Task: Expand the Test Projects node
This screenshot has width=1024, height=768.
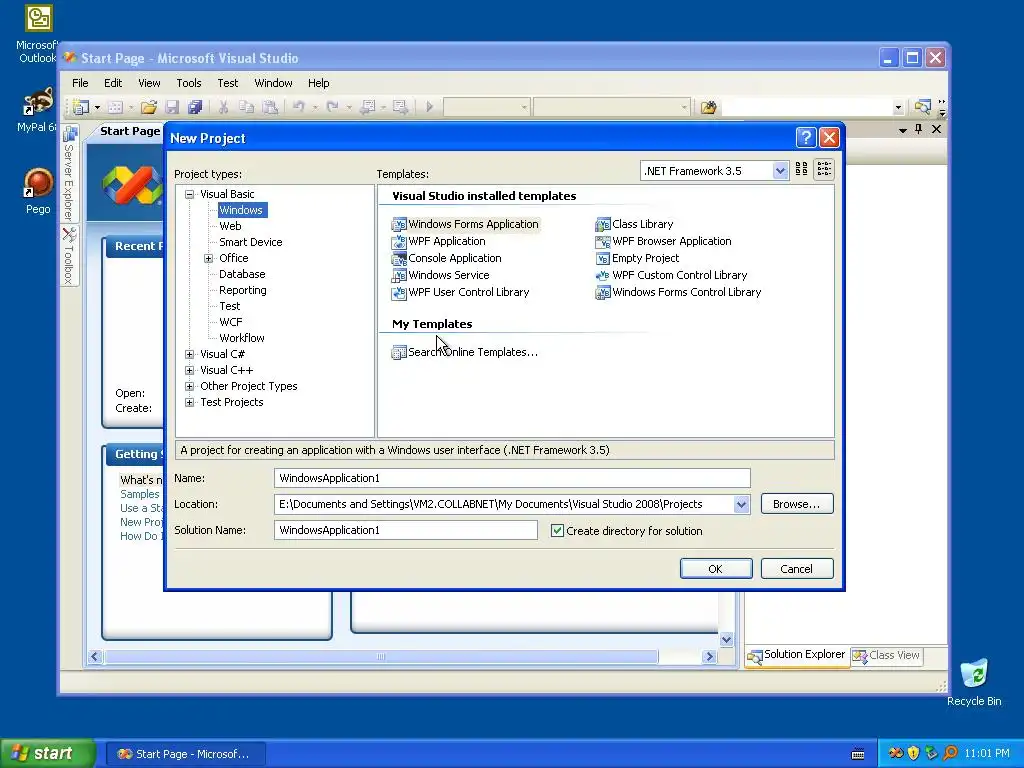Action: 189,402
